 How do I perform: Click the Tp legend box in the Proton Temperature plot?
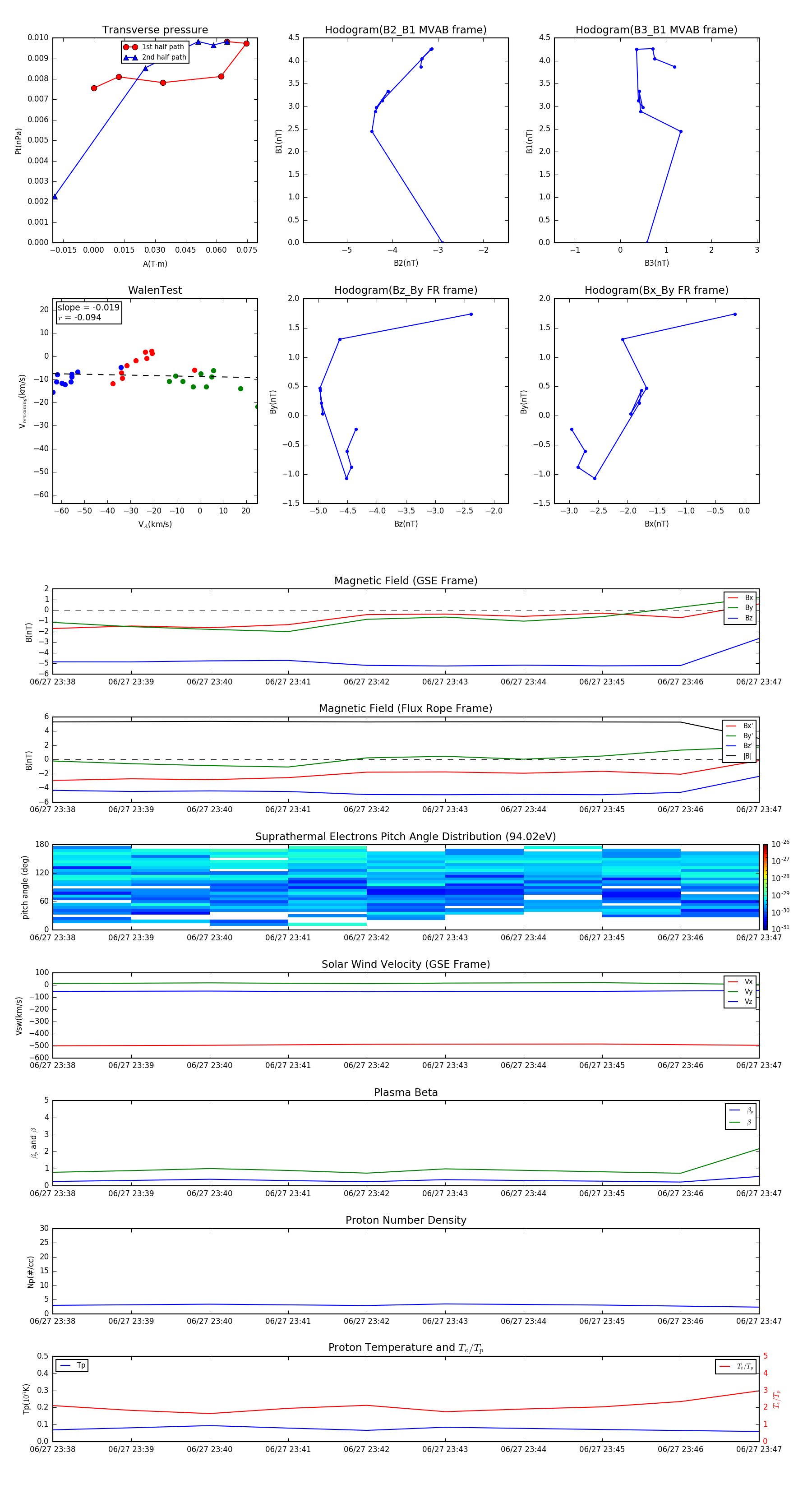pos(72,1365)
